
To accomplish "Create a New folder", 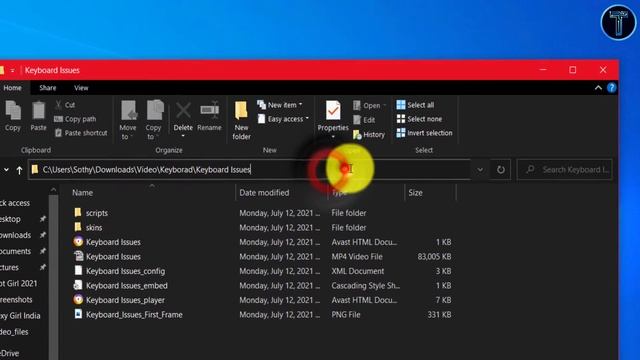I will 241,120.
